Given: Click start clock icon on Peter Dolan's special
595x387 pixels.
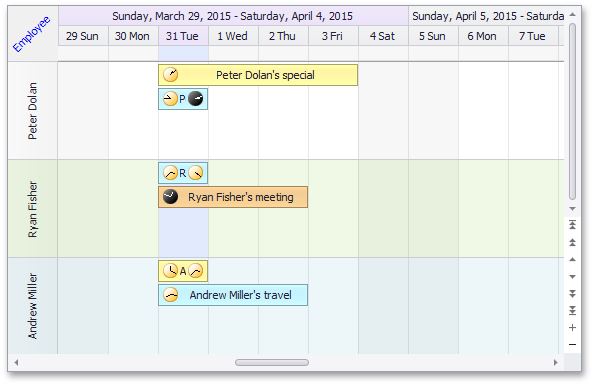Looking at the screenshot, I should tap(170, 75).
